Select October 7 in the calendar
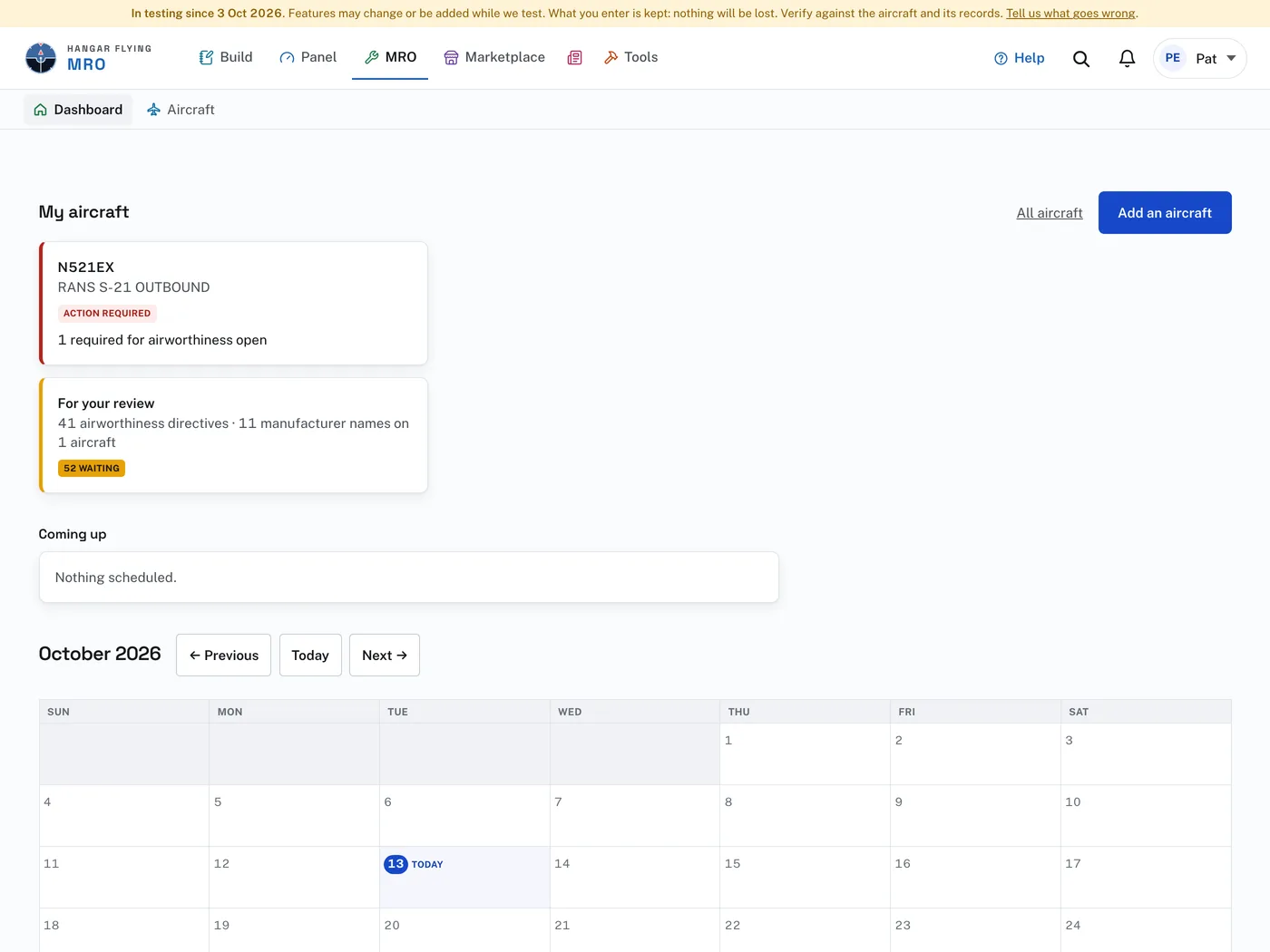Viewport: 1270px width, 952px height. (635, 815)
